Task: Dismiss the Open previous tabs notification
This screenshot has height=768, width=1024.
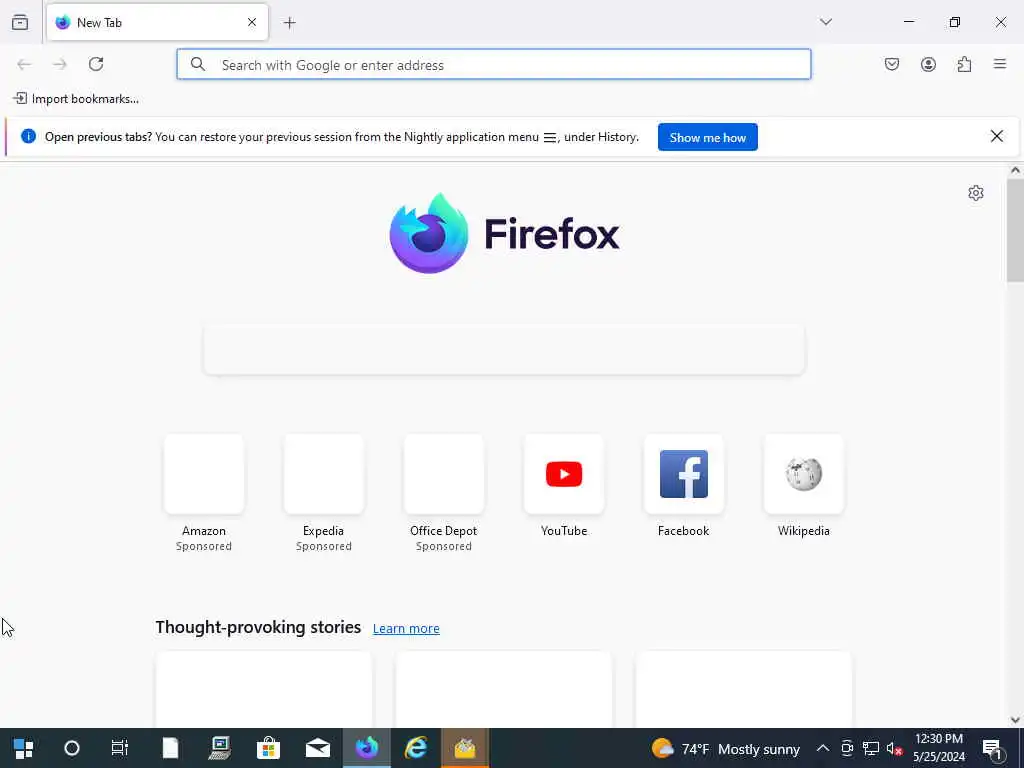Action: point(997,136)
